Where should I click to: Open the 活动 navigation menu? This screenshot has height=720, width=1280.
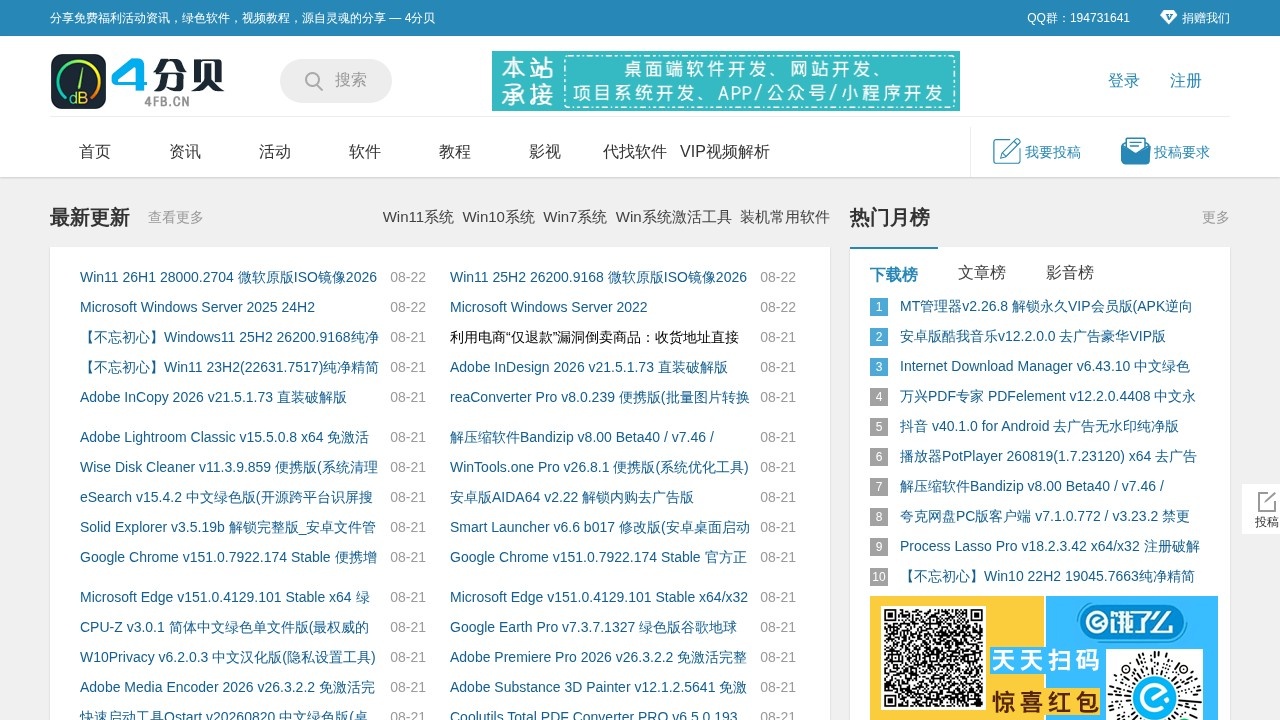pos(275,152)
